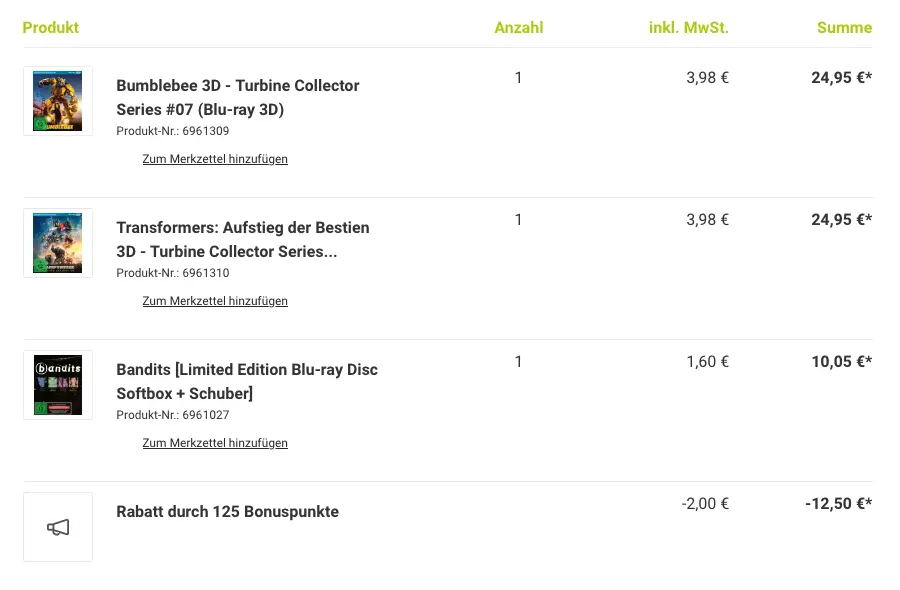Open the Bumblebee 3D cover thumbnail
Viewport: 900px width, 590px height.
pyautogui.click(x=57, y=101)
